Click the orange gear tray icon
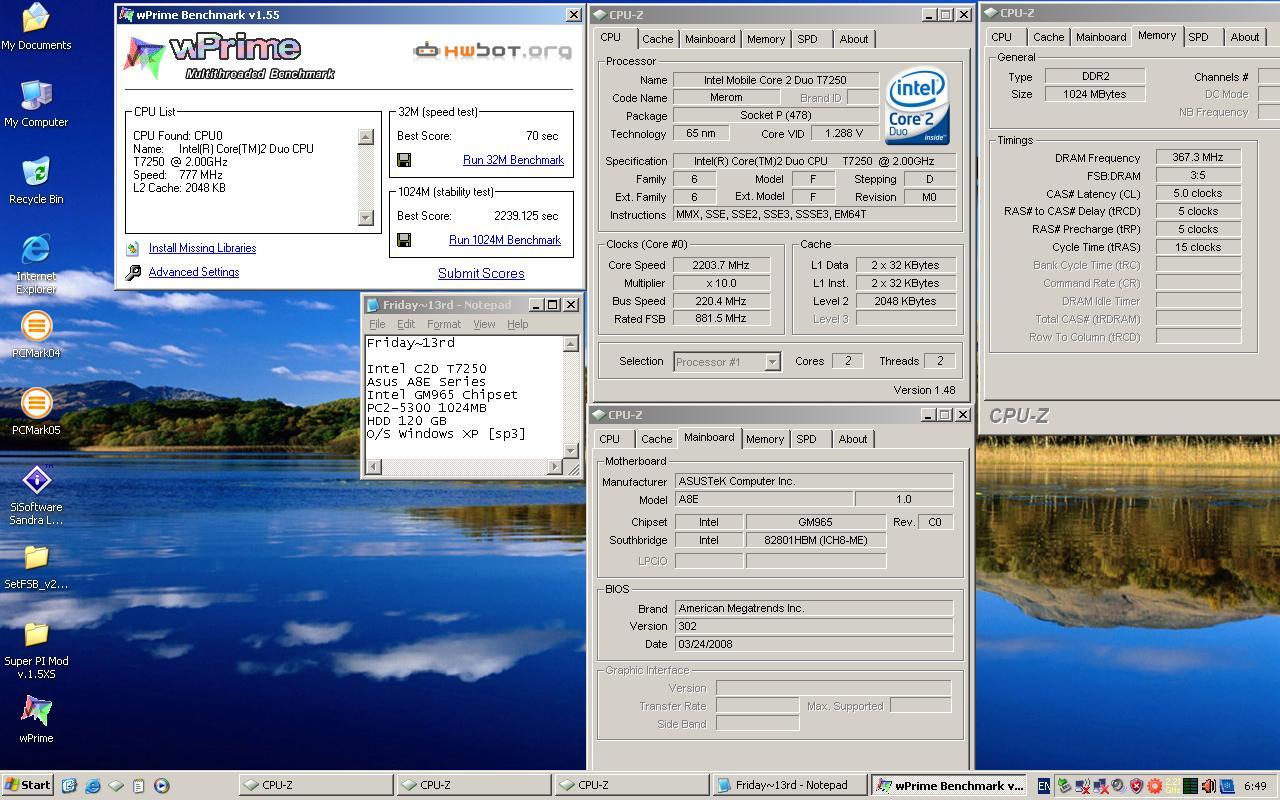Screen dimensions: 1280x800 coord(1154,786)
